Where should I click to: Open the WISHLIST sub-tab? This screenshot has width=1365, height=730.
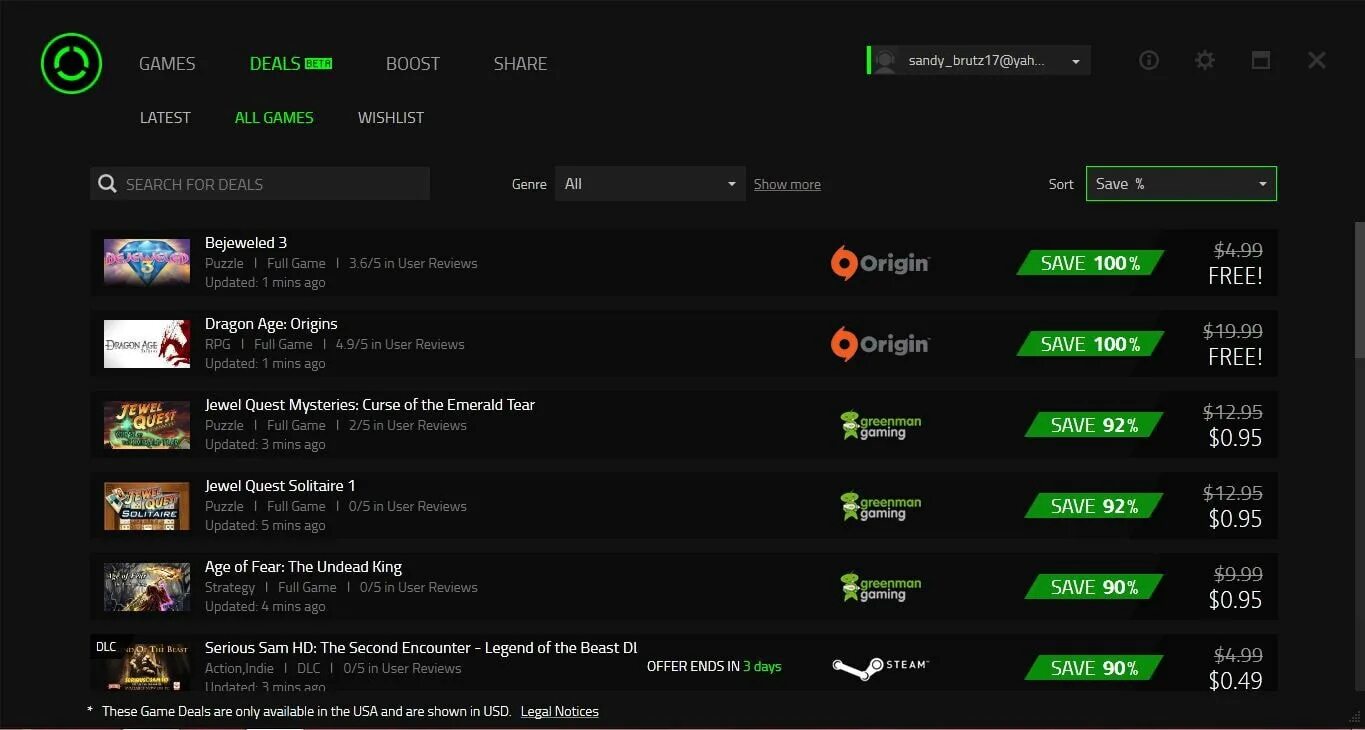pyautogui.click(x=391, y=117)
